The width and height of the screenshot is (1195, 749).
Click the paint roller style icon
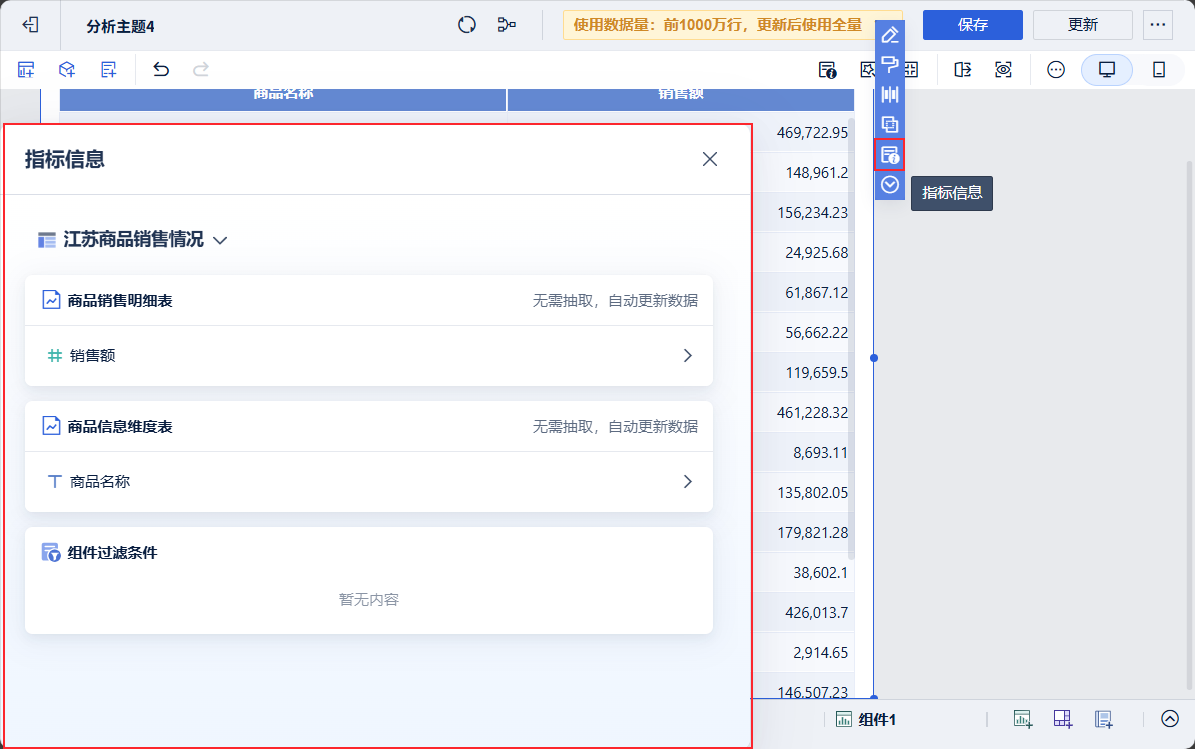pos(889,65)
